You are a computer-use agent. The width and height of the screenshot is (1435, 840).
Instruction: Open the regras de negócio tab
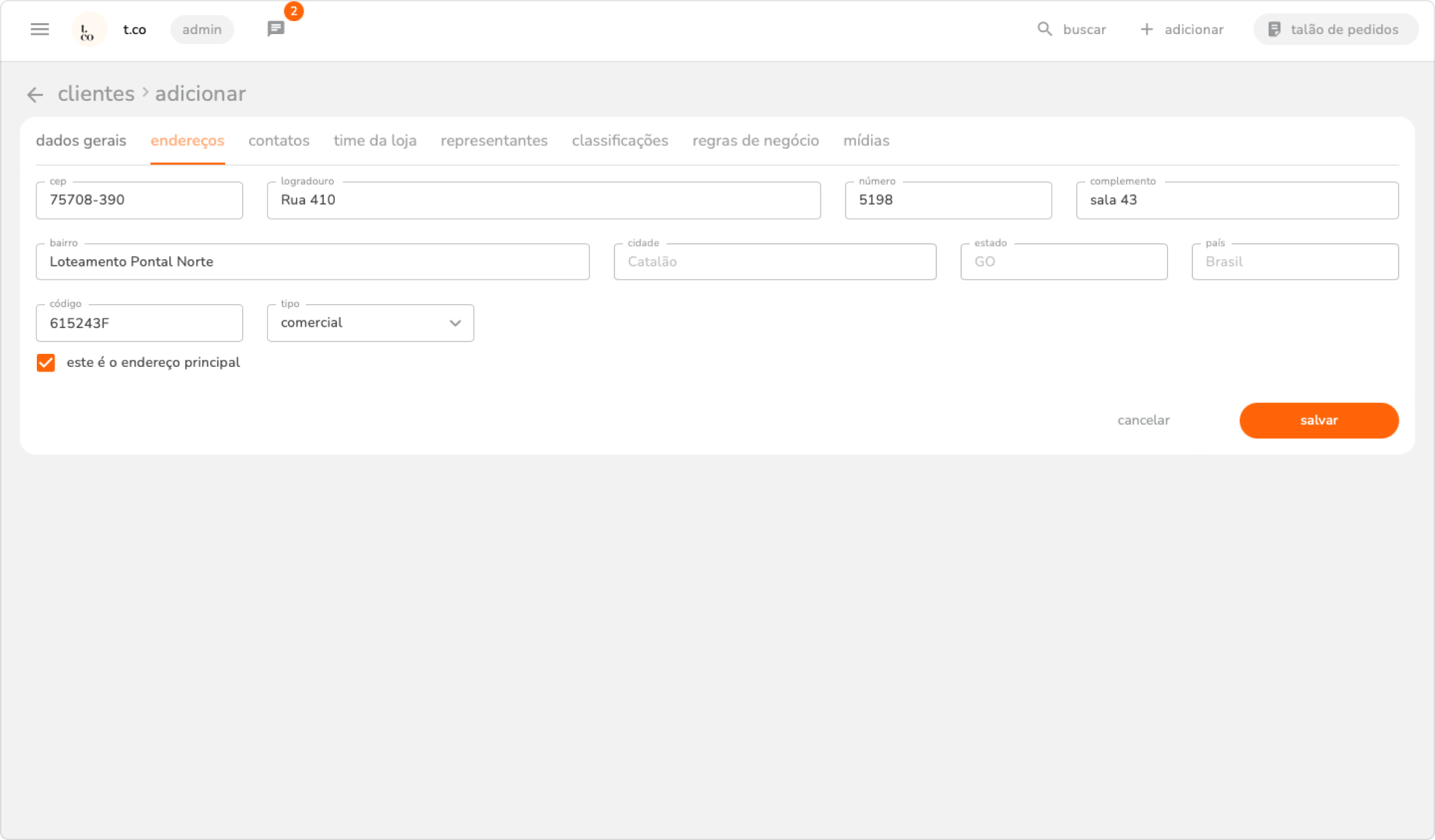click(x=755, y=140)
